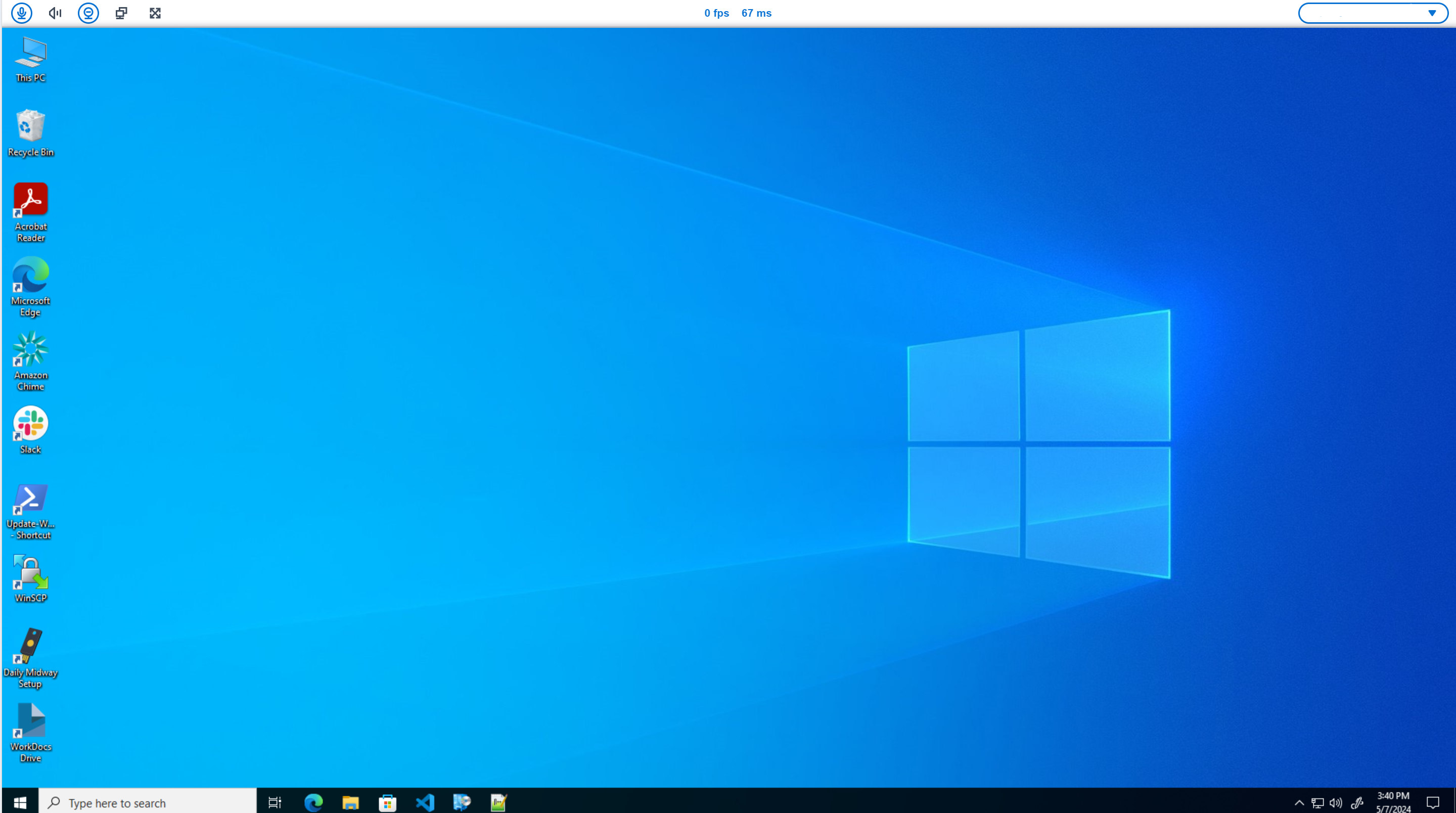Enable the webcam in the streaming toolbar
Image resolution: width=1456 pixels, height=813 pixels.
click(88, 13)
